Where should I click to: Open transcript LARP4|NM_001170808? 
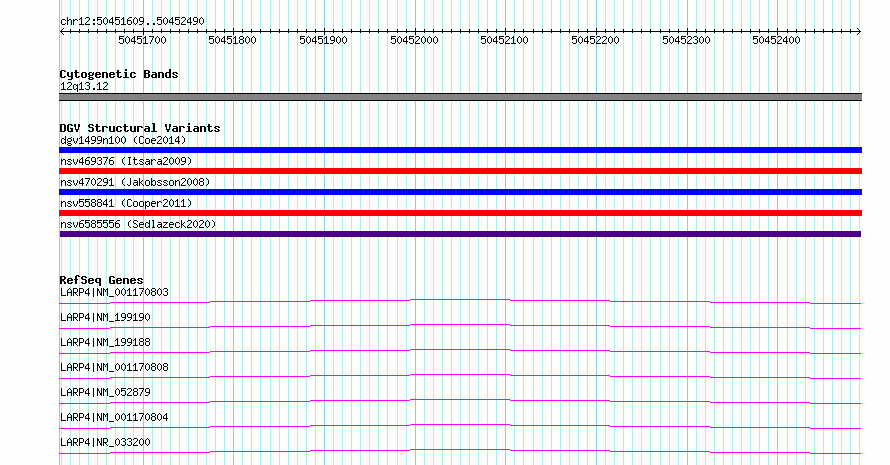click(x=114, y=367)
